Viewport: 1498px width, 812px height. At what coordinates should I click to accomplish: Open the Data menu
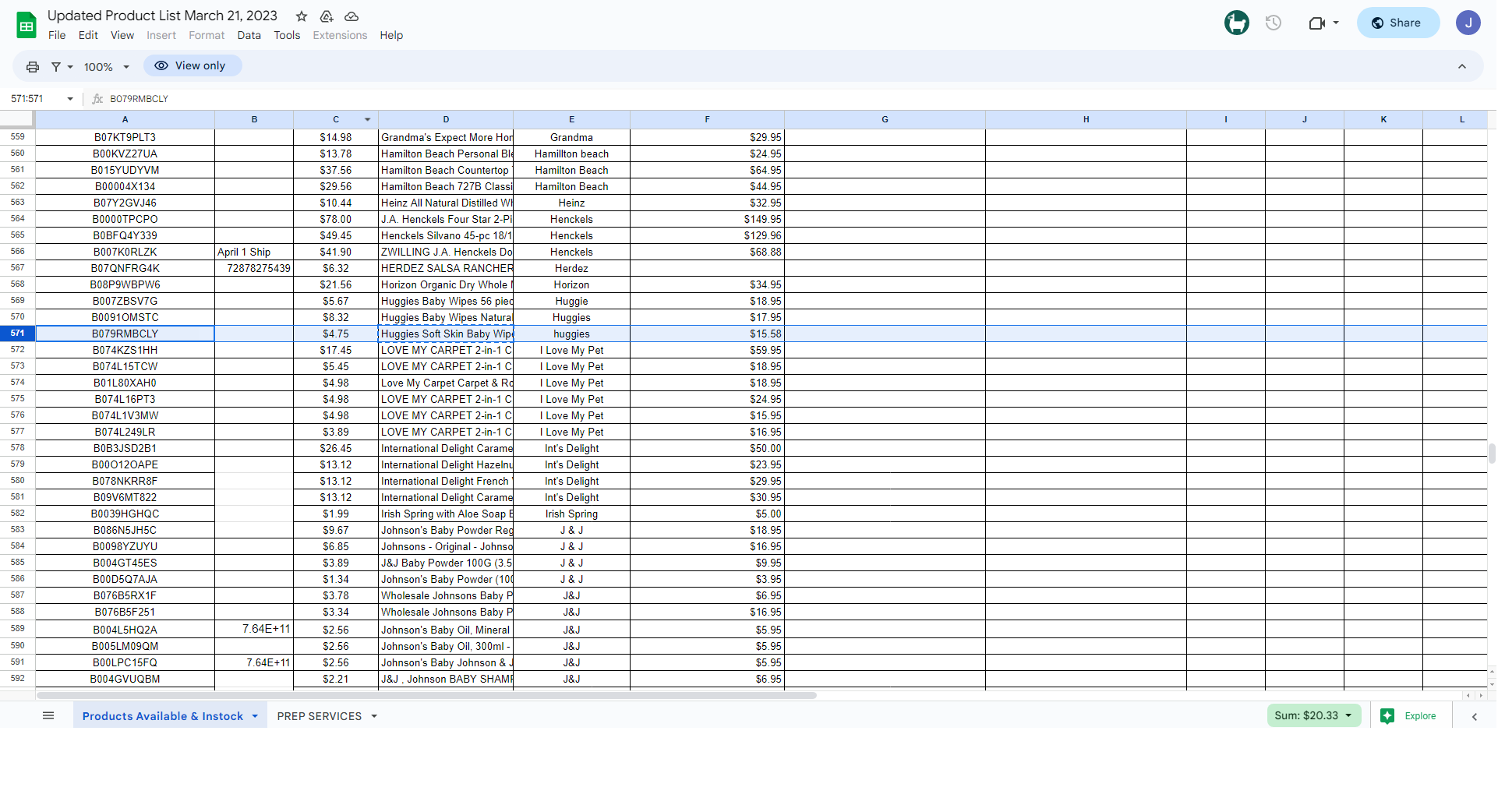click(x=249, y=36)
